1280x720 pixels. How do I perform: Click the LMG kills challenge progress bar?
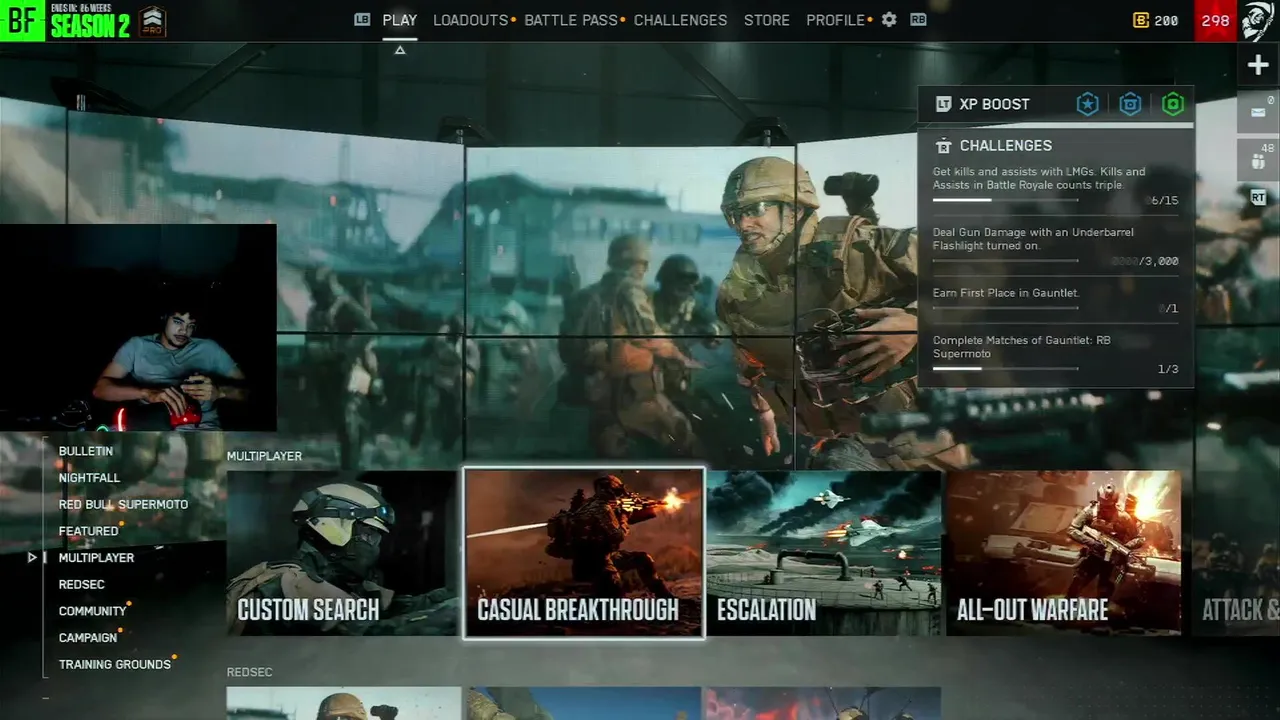pos(1005,200)
